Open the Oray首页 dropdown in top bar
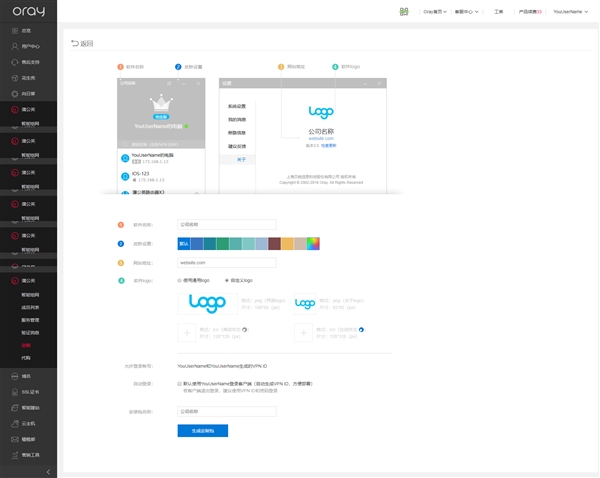600x478 pixels. [x=435, y=12]
